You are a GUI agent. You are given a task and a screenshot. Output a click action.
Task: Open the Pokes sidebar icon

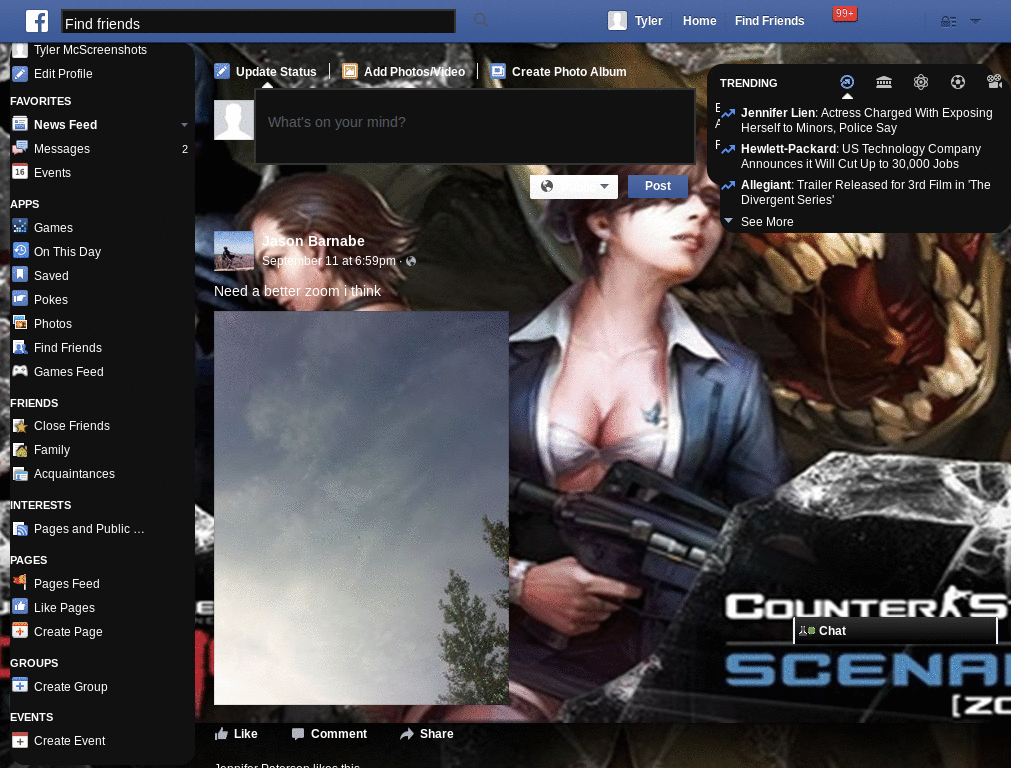pyautogui.click(x=20, y=299)
